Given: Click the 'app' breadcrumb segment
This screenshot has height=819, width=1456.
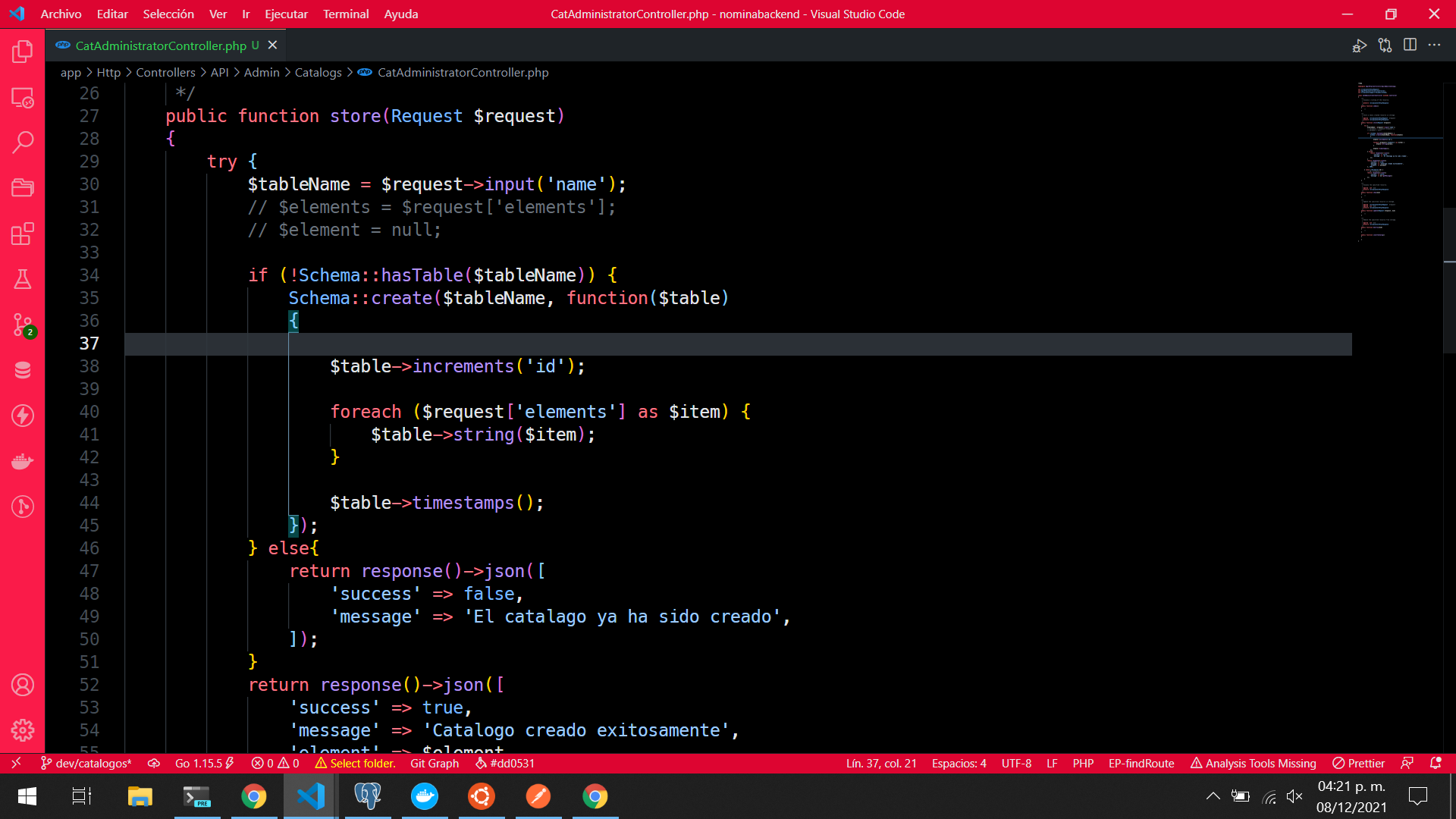Looking at the screenshot, I should pyautogui.click(x=71, y=73).
